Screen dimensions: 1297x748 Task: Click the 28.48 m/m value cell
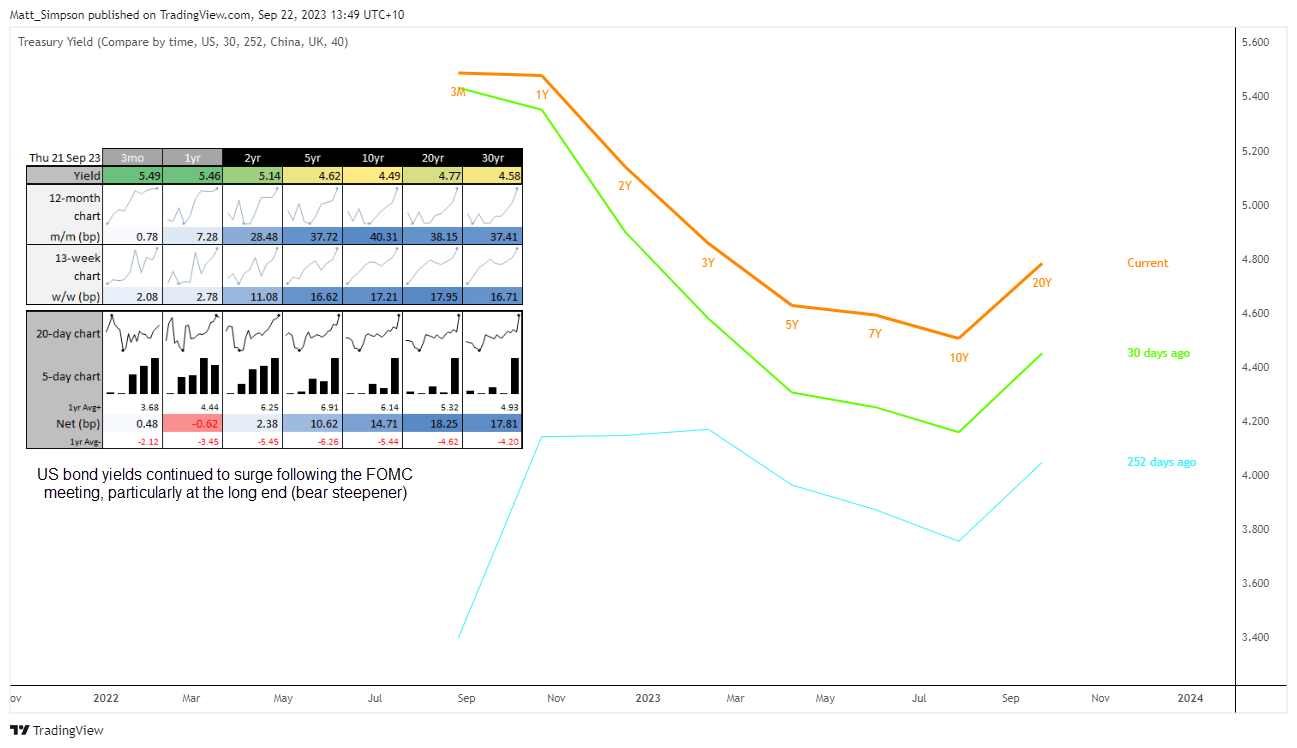(x=252, y=236)
